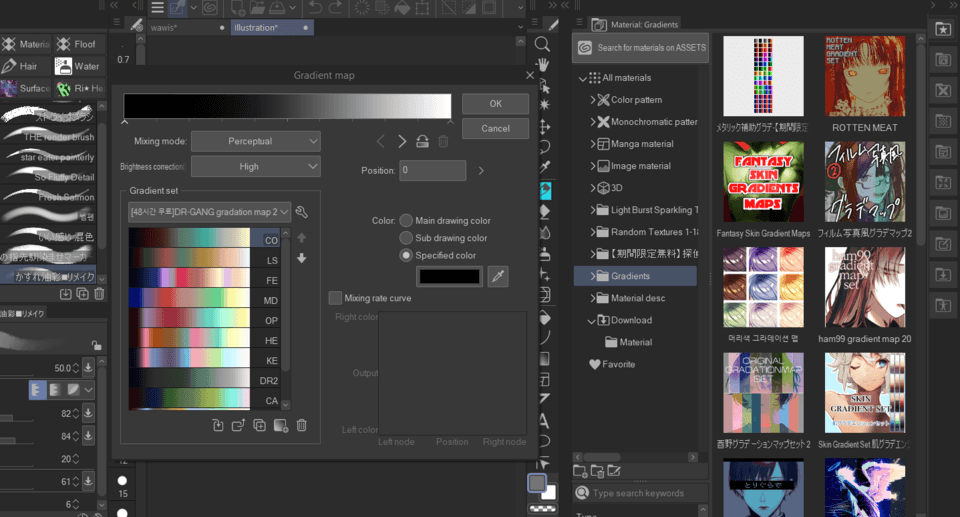The width and height of the screenshot is (960, 517).
Task: Click the trash icon below the gradient list
Action: pyautogui.click(x=301, y=425)
